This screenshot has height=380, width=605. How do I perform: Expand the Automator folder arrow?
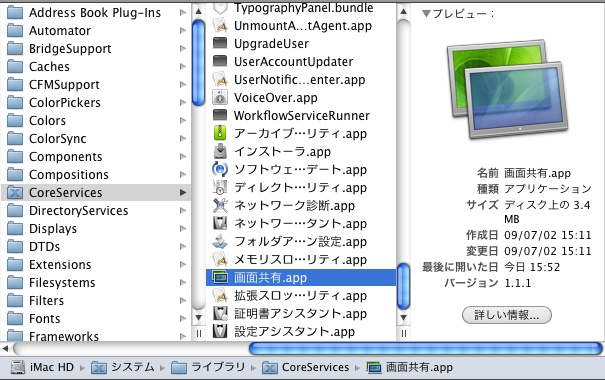pos(183,30)
